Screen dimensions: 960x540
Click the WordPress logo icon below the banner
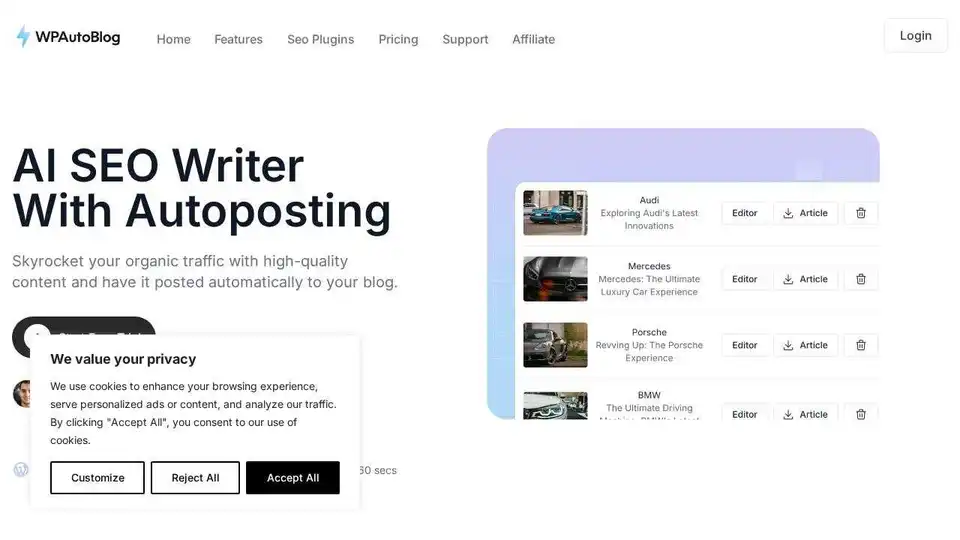click(x=21, y=470)
